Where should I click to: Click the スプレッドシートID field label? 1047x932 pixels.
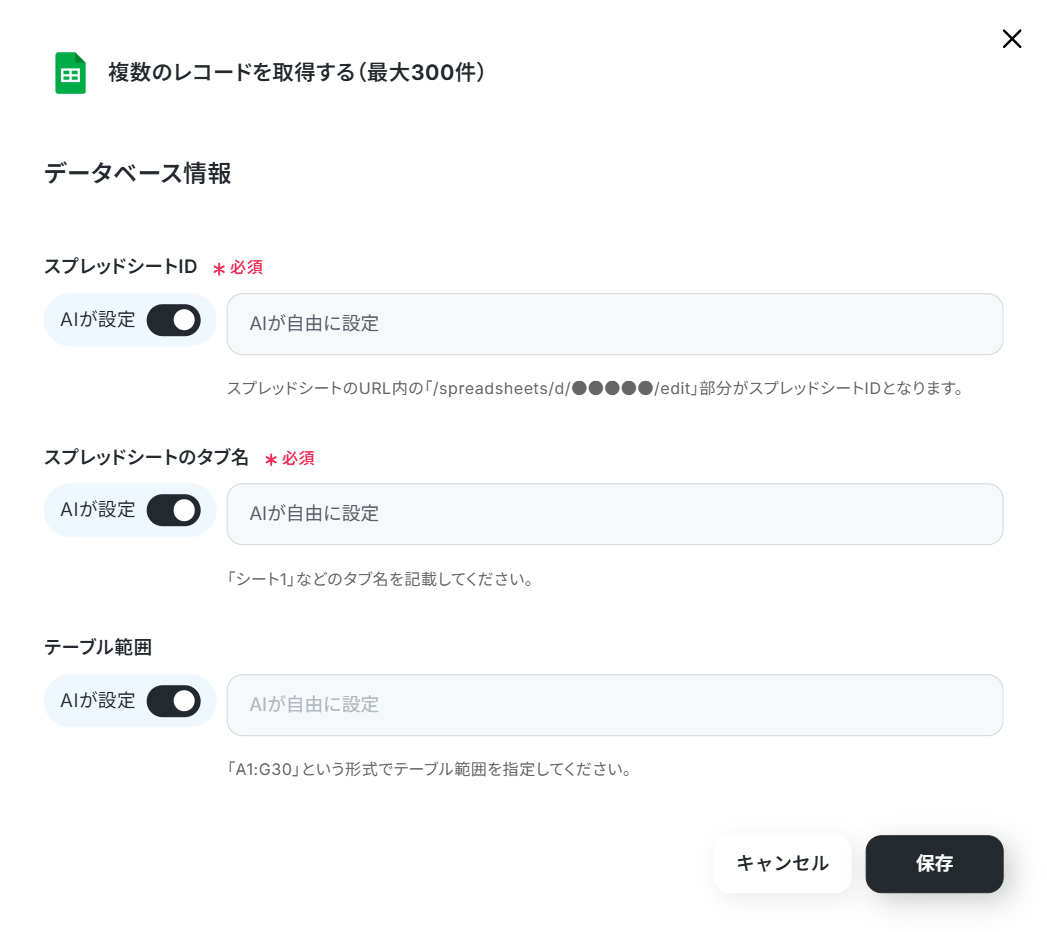coord(121,266)
